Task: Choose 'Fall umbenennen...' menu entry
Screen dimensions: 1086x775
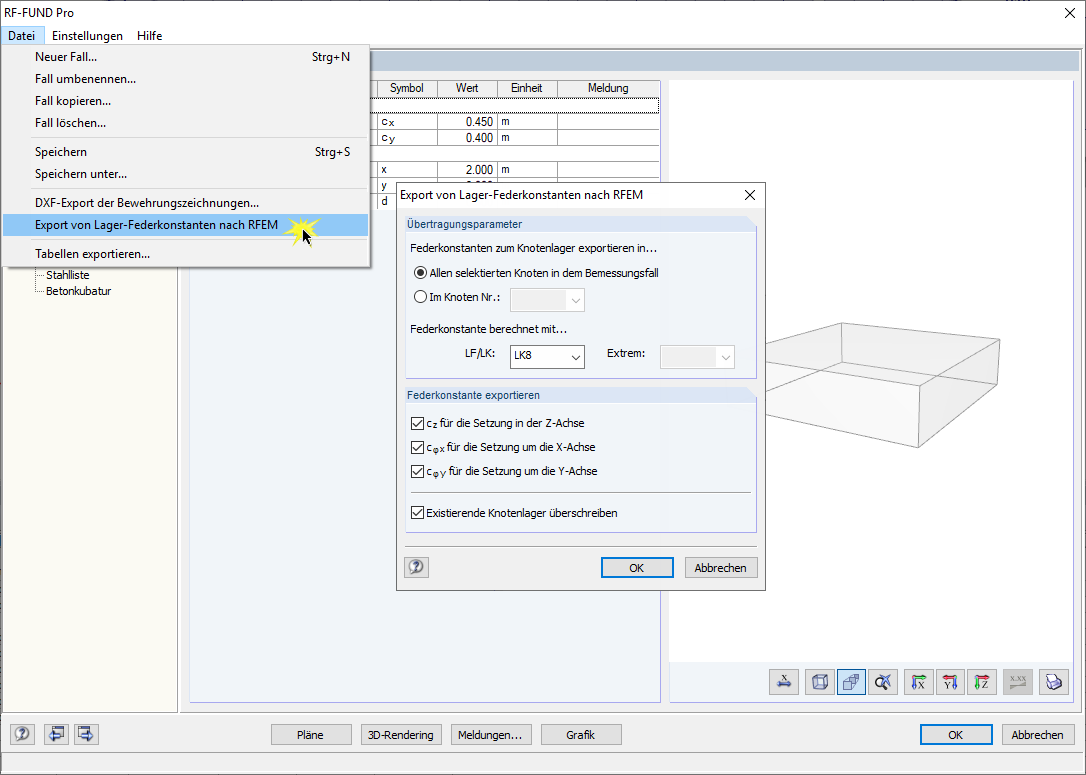Action: click(x=186, y=79)
